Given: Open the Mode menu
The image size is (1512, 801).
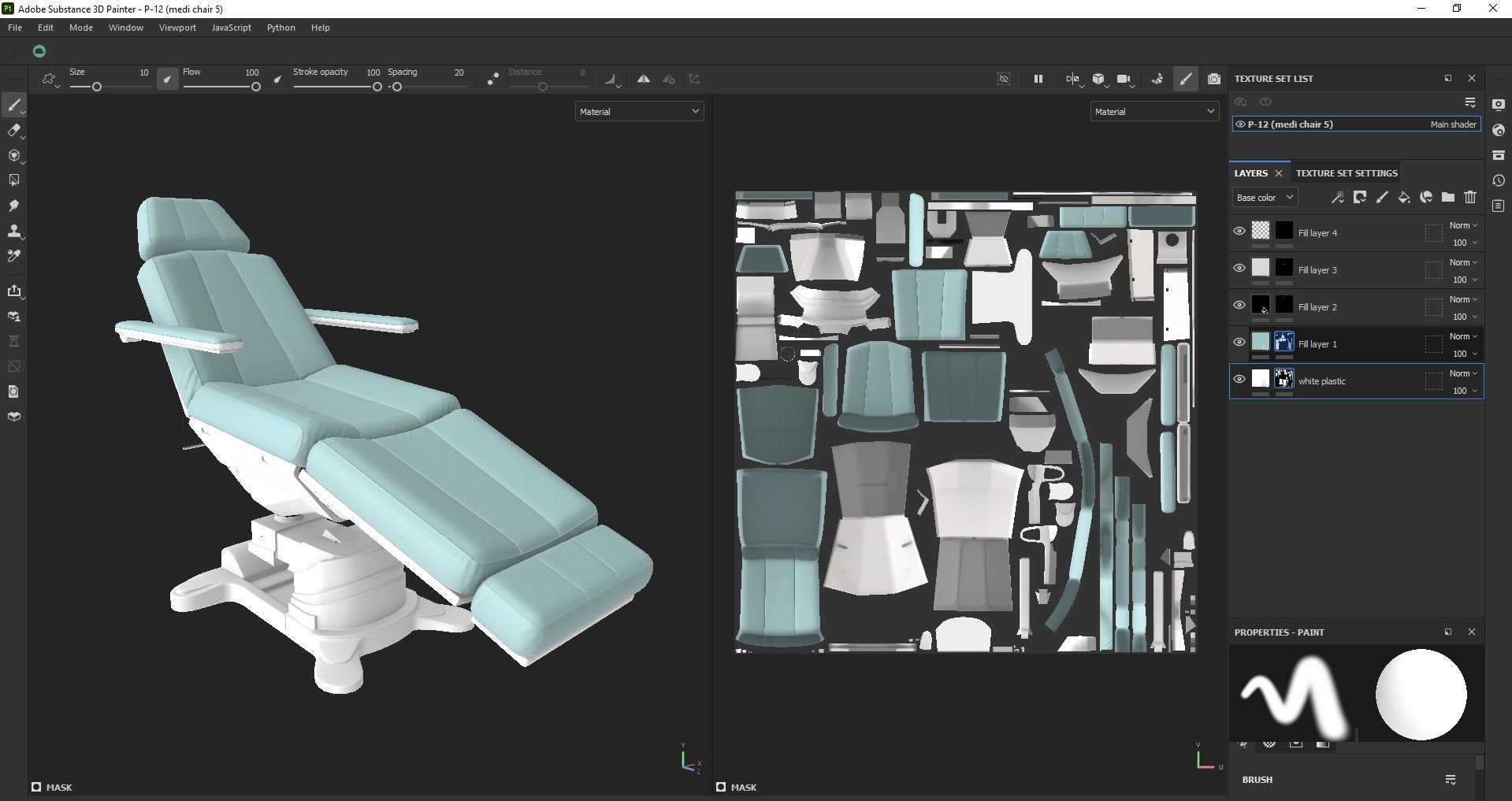Looking at the screenshot, I should (x=81, y=28).
